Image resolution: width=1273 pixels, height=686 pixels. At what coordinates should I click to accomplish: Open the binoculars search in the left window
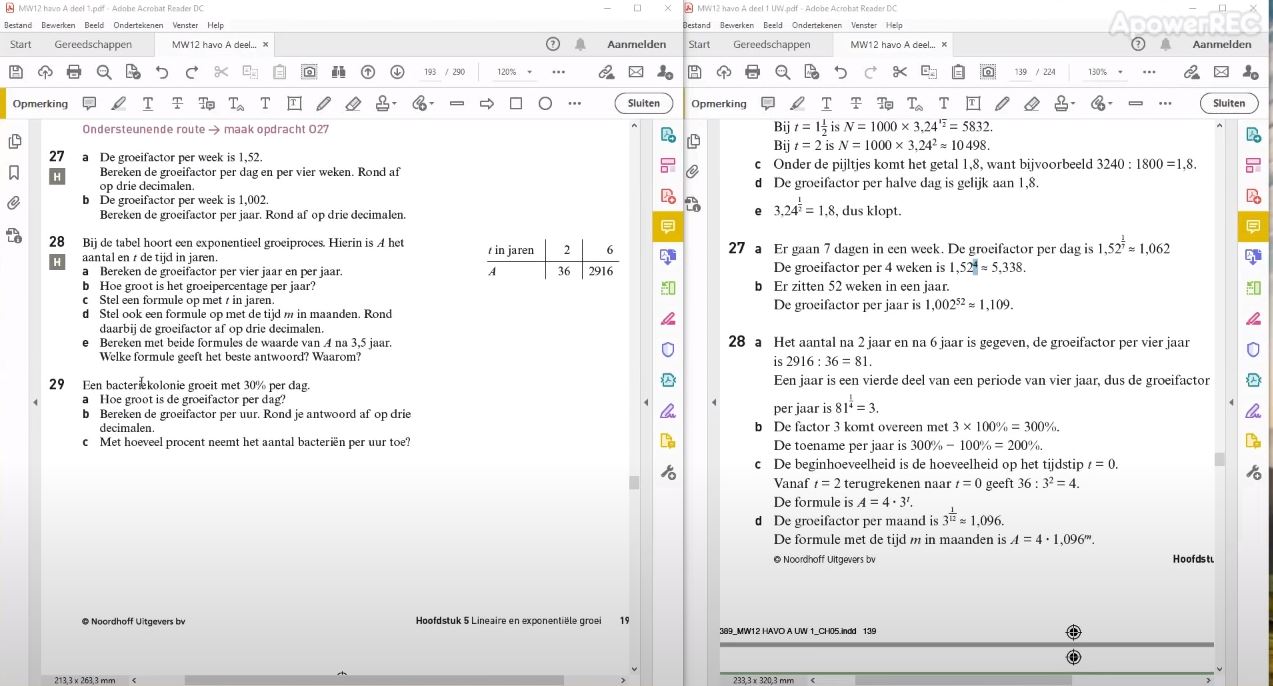[x=338, y=72]
